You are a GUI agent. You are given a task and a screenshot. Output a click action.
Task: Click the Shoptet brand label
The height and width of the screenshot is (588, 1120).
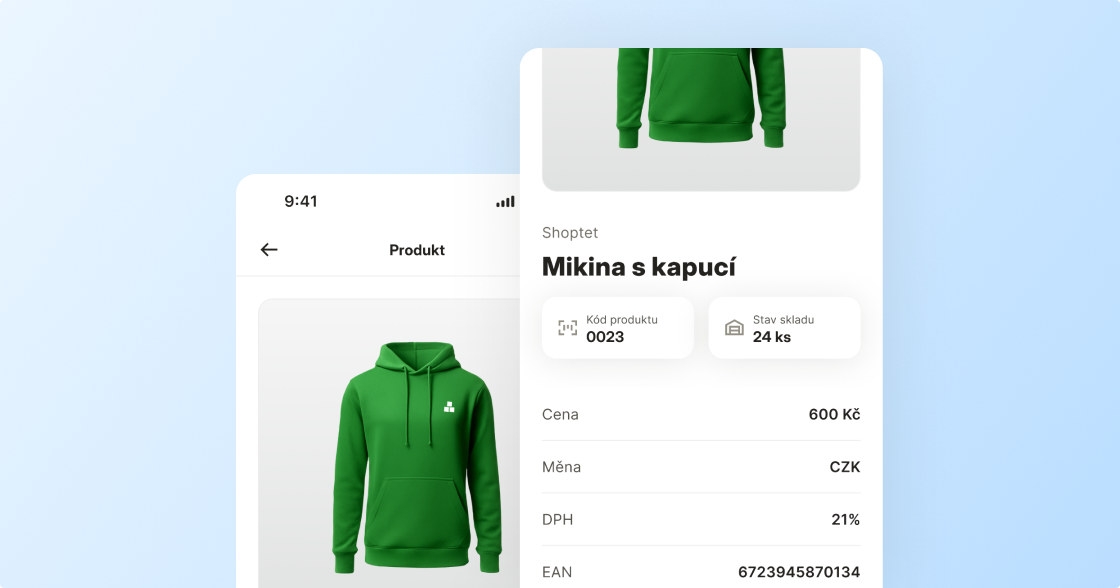pos(570,233)
